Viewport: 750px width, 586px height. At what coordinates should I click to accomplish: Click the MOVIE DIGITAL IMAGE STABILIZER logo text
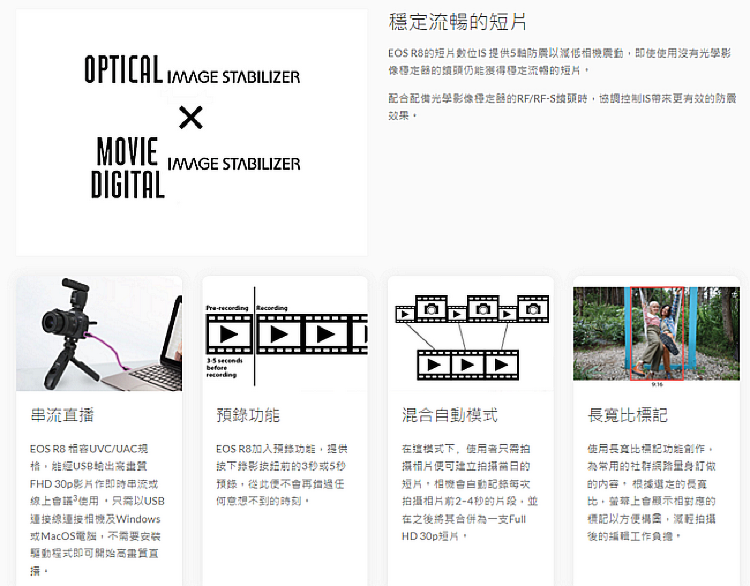tap(196, 167)
